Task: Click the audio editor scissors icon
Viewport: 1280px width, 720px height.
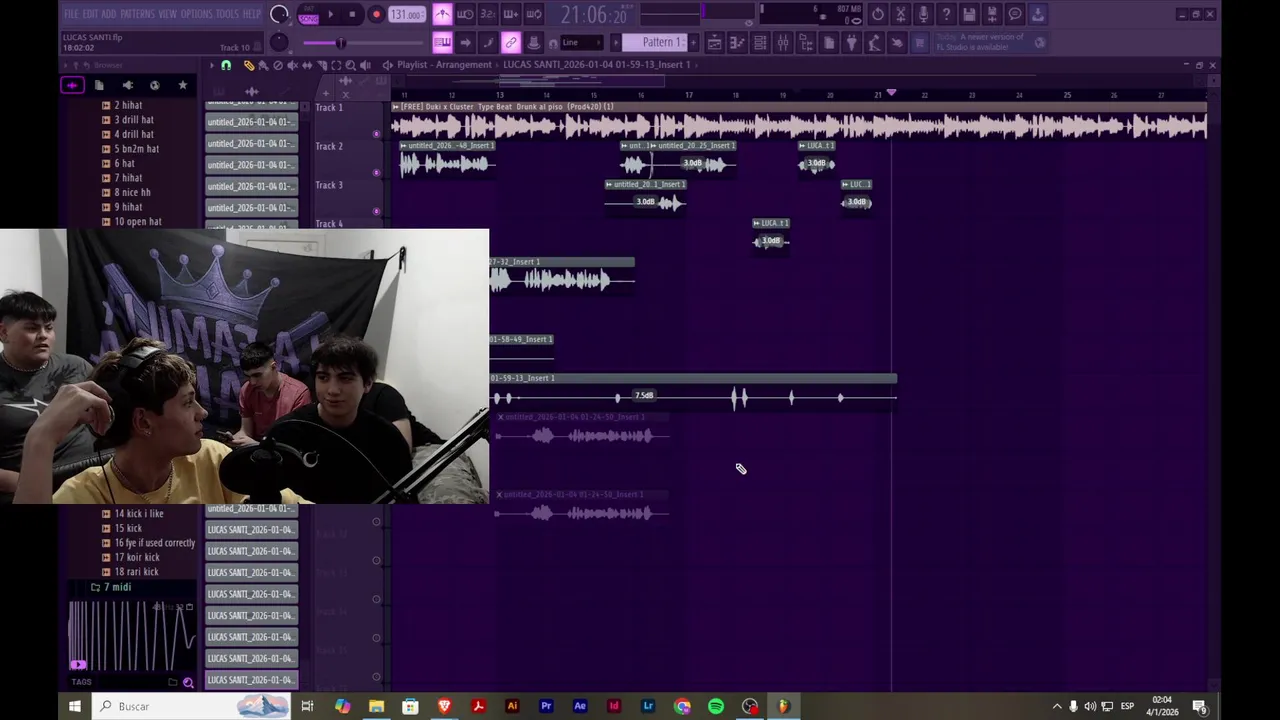Action: 900,14
